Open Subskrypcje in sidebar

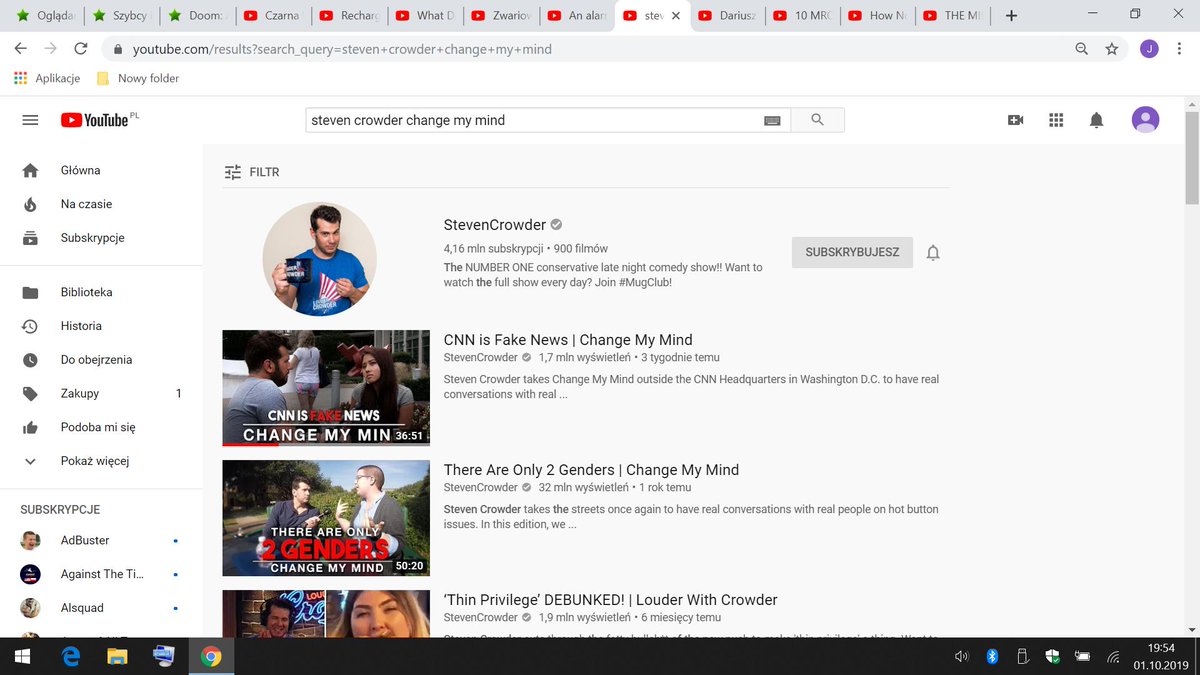(101, 238)
